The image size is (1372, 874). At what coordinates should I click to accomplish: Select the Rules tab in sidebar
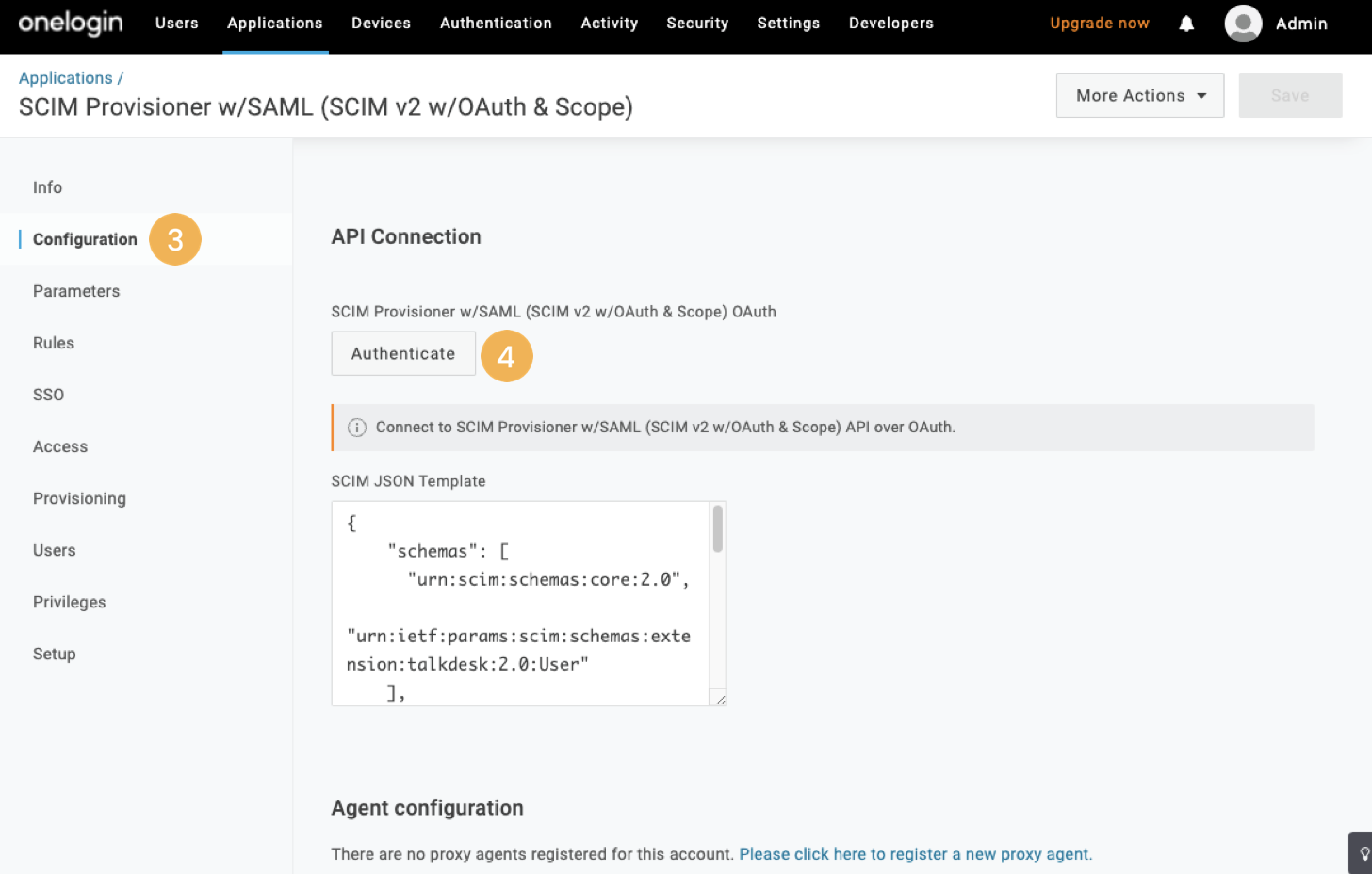53,343
